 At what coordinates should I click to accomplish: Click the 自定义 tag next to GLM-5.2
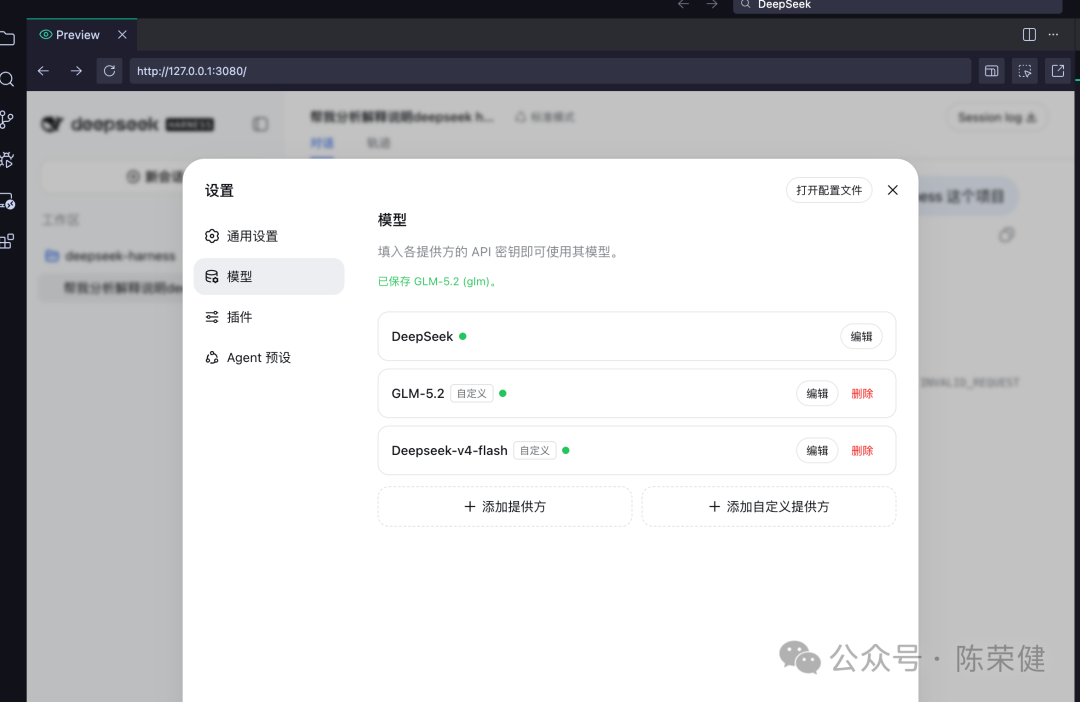click(x=472, y=393)
